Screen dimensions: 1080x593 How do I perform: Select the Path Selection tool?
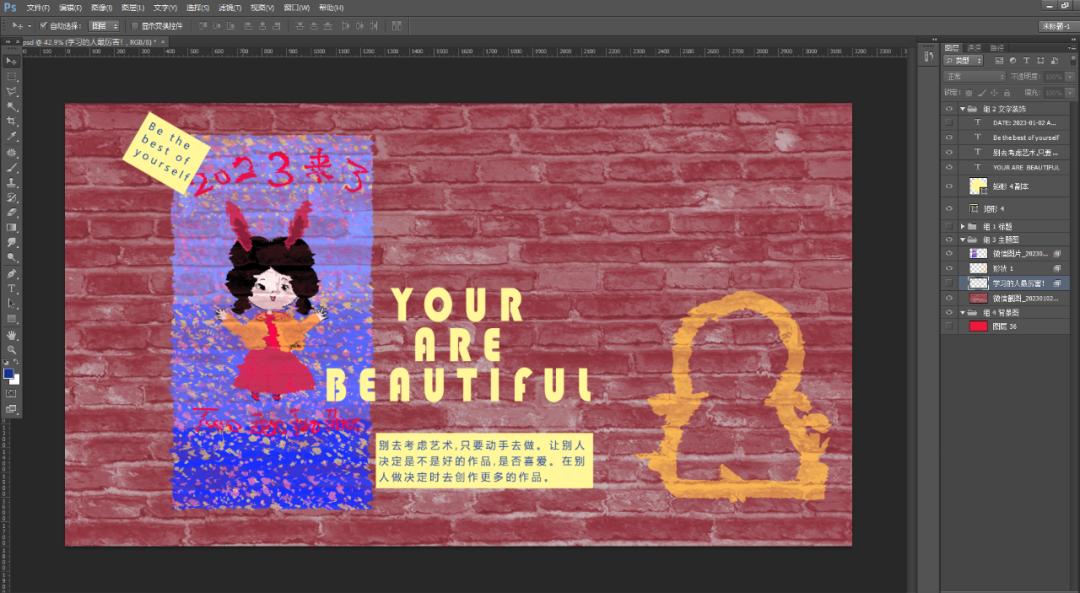[x=11, y=304]
